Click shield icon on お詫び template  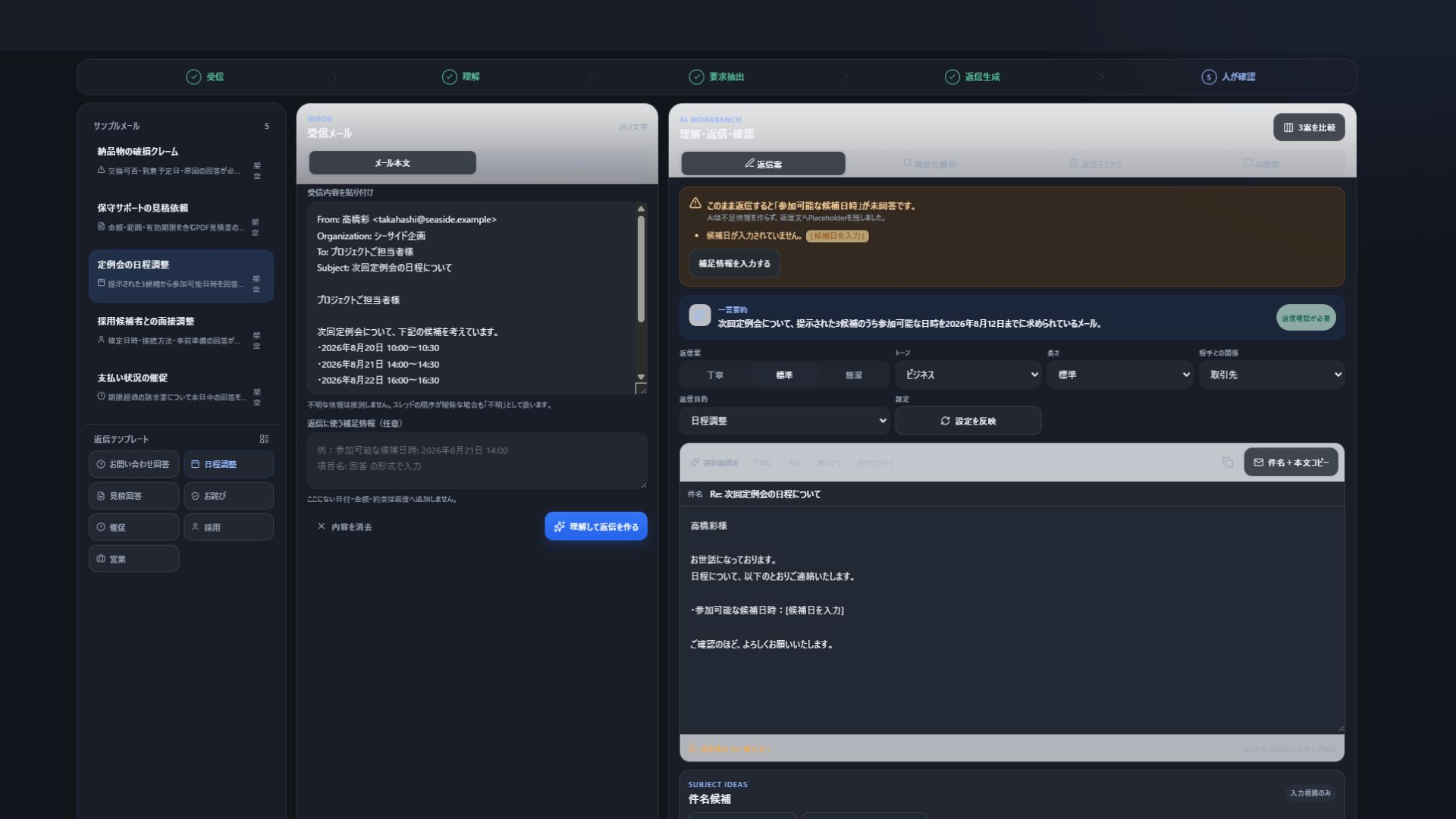click(195, 496)
